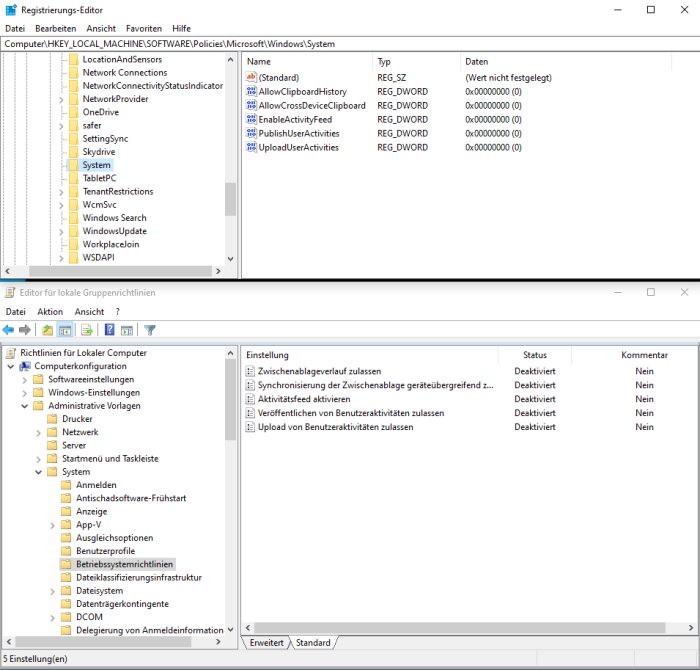Switch to the Standard tab
This screenshot has width=700, height=670.
coord(313,642)
